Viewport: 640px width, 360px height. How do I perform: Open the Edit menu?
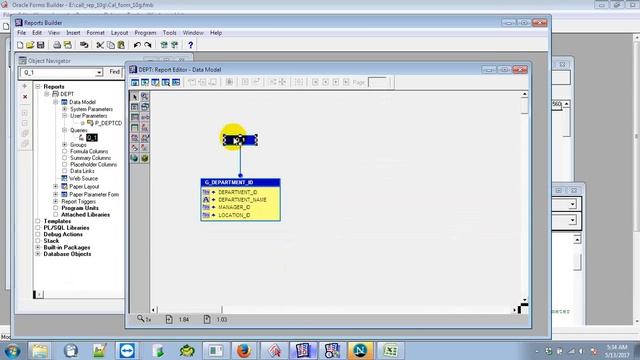(37, 33)
